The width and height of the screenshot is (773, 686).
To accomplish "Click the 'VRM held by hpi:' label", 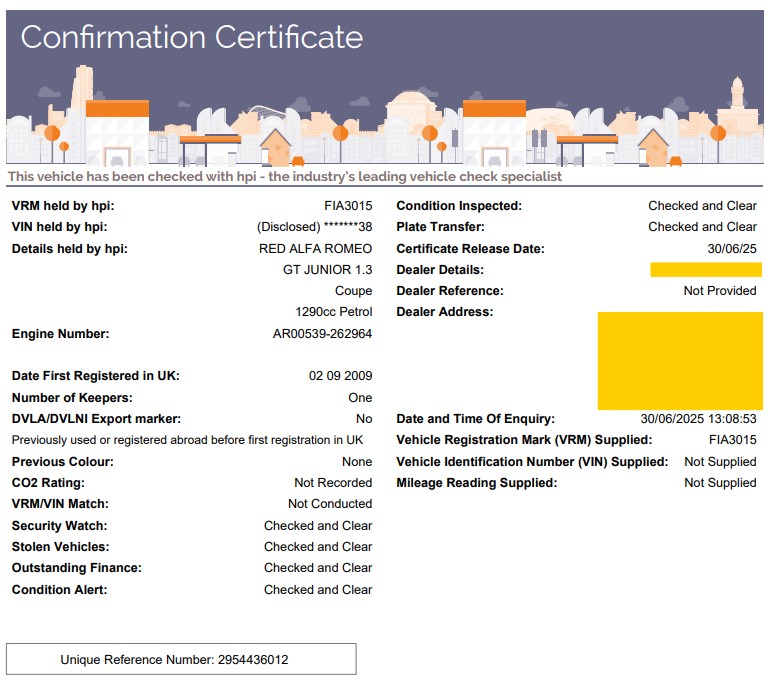I will tap(63, 206).
